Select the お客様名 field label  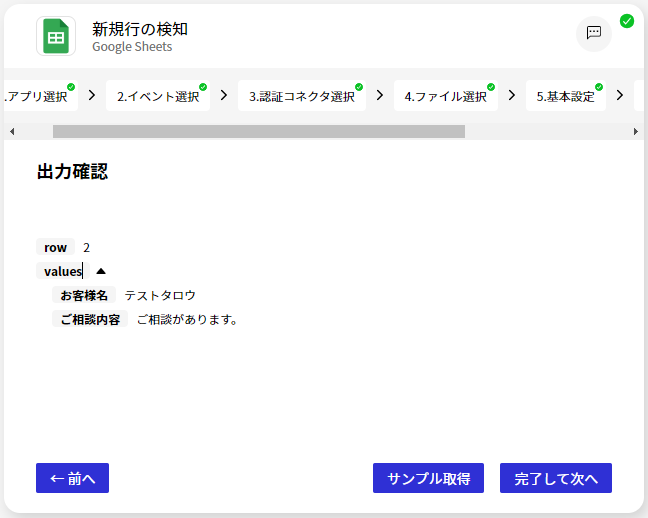pos(84,295)
